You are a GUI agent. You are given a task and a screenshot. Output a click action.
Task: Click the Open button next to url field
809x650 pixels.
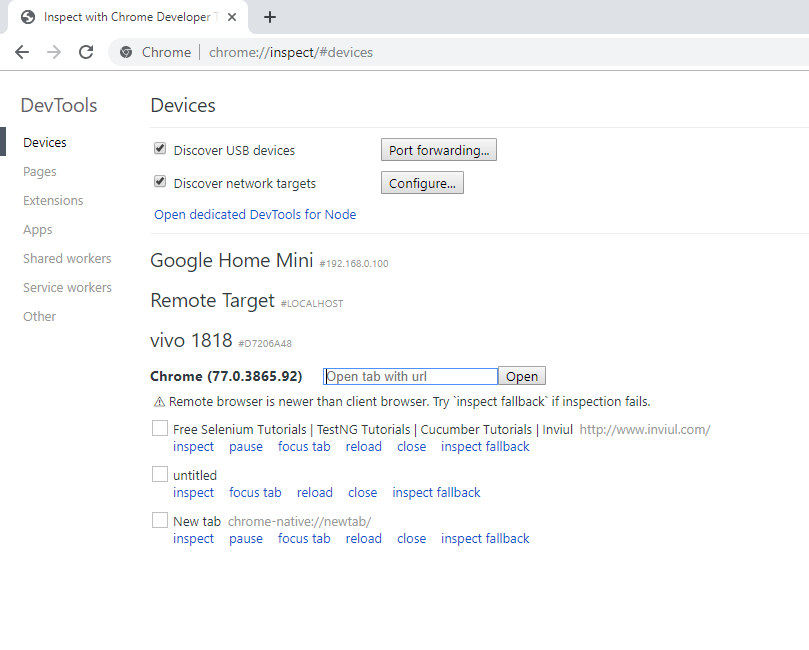click(x=522, y=376)
